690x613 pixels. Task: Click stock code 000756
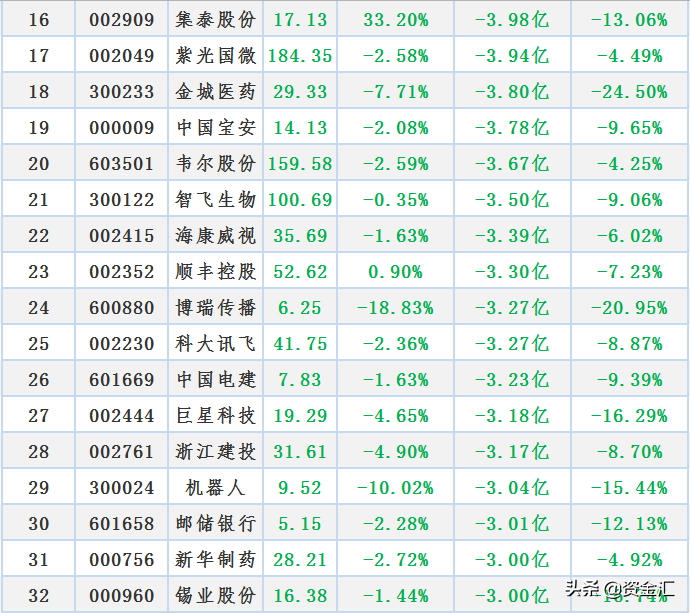pos(121,560)
